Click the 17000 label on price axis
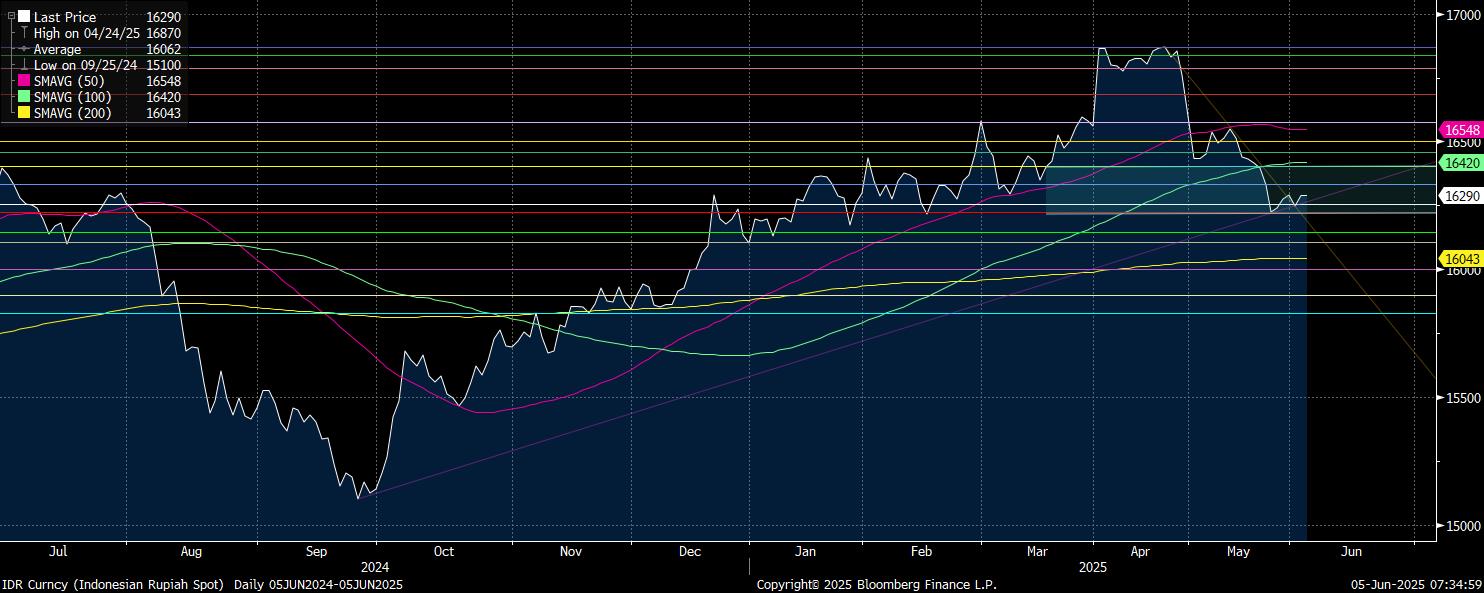This screenshot has width=1484, height=593. pos(1463,15)
